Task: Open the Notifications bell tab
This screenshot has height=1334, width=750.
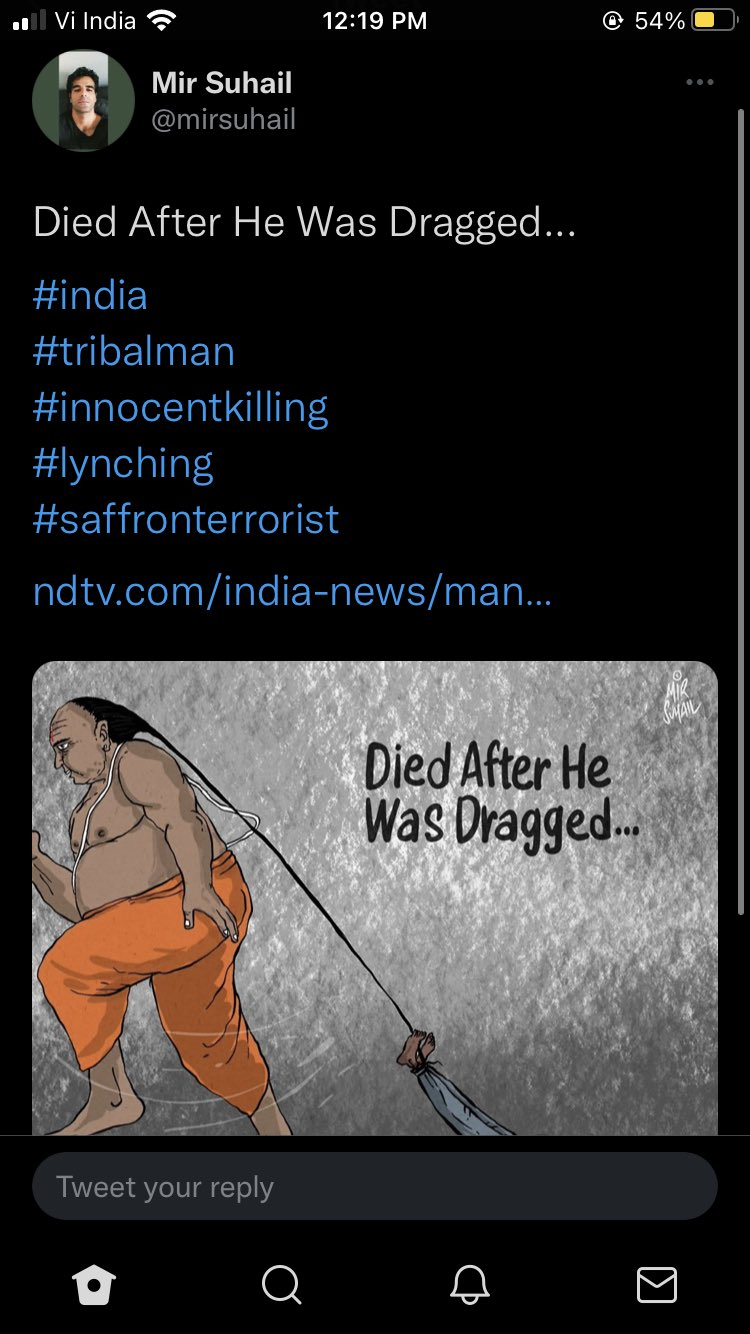Action: pos(469,1285)
